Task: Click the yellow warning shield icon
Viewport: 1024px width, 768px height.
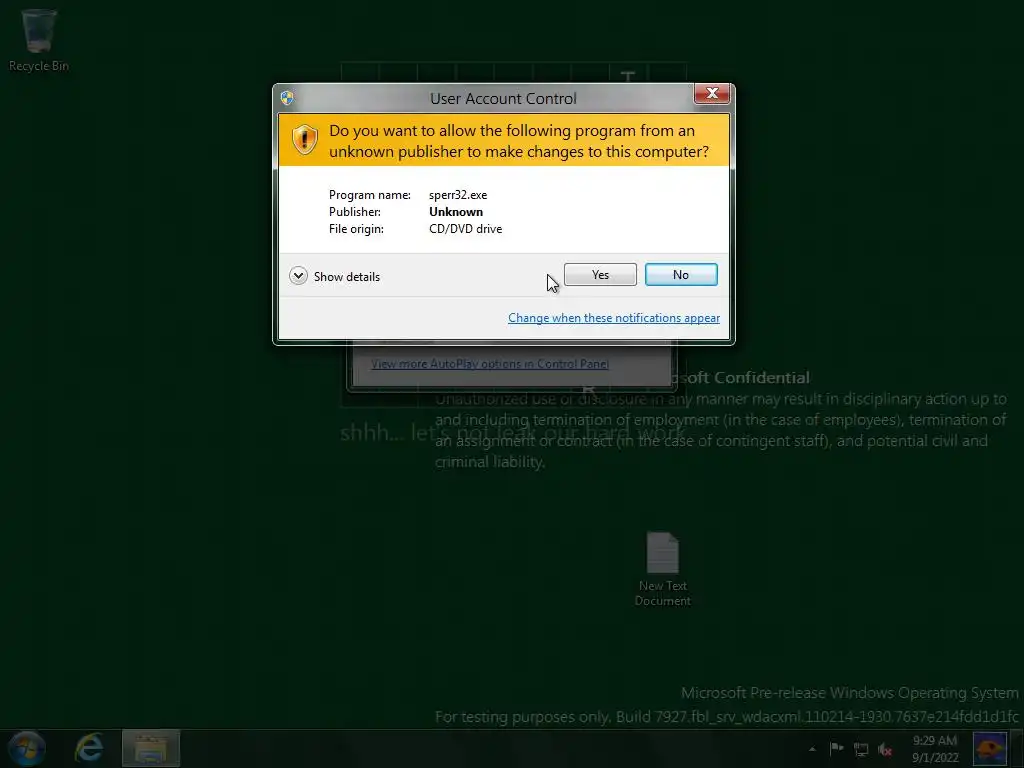Action: click(x=304, y=140)
